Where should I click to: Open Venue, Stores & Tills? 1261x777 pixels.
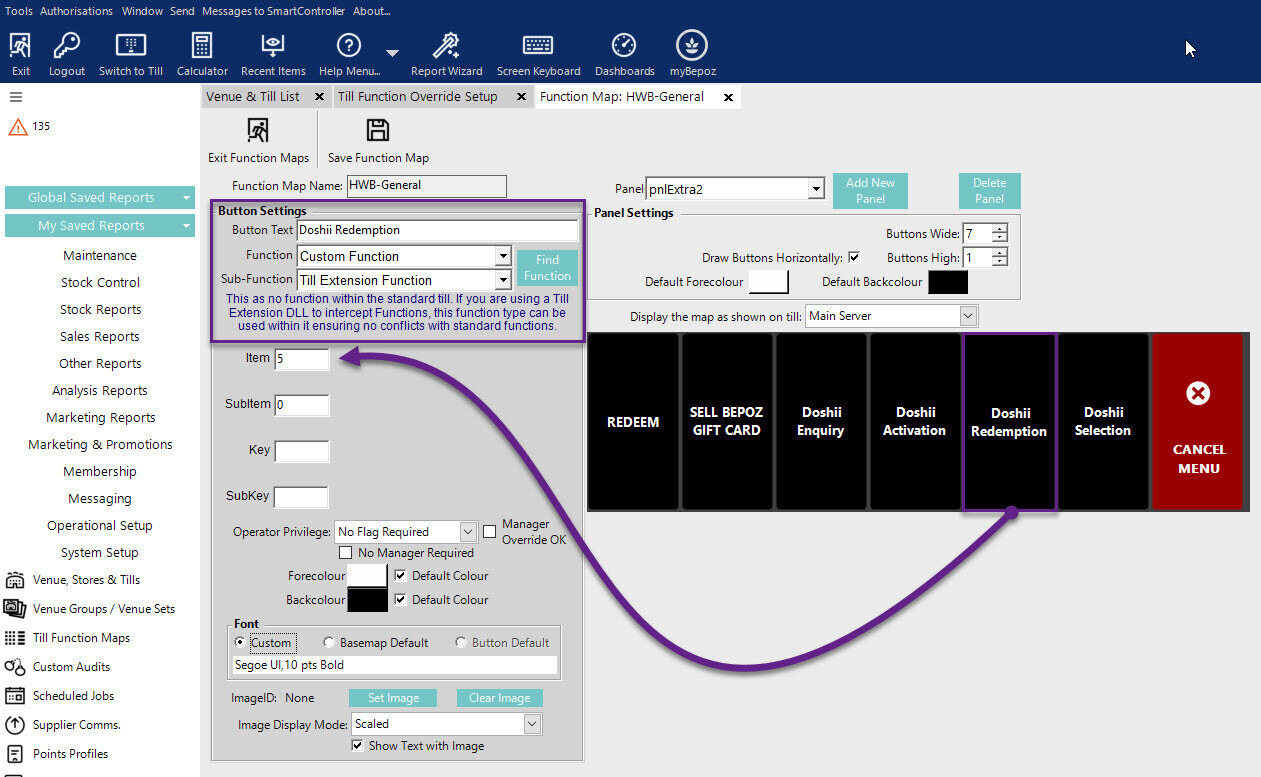pyautogui.click(x=86, y=580)
